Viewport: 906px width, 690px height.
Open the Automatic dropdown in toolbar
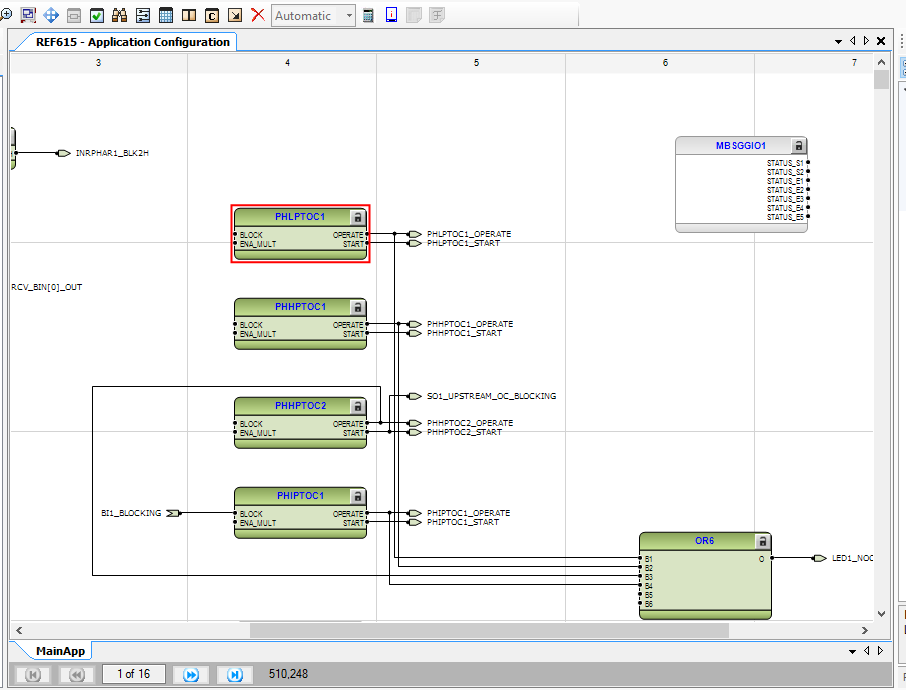click(313, 16)
